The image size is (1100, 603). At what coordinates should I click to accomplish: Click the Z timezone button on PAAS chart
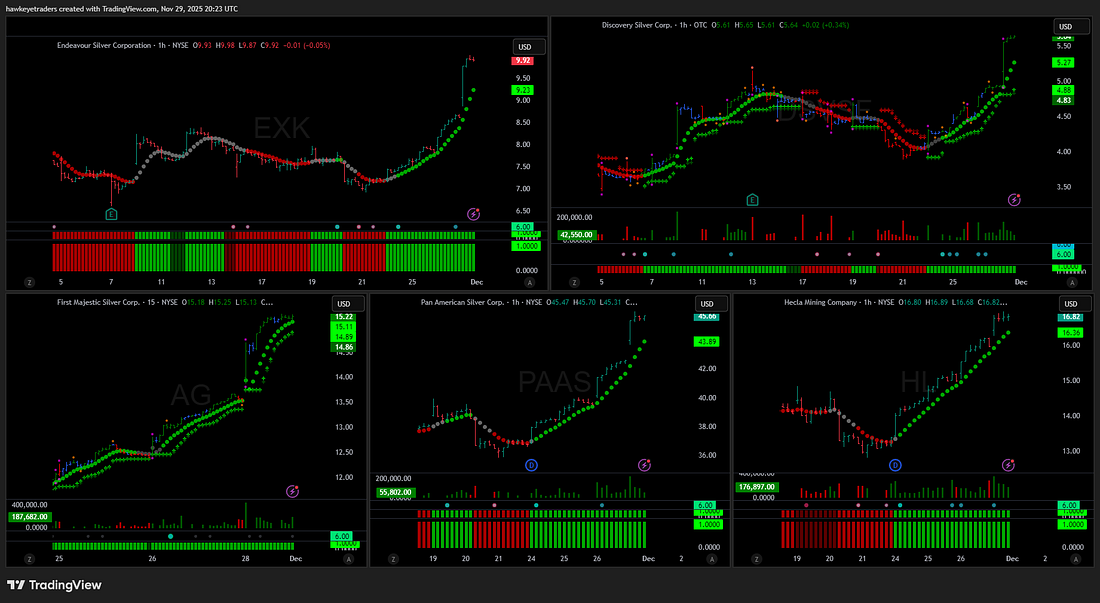(393, 560)
